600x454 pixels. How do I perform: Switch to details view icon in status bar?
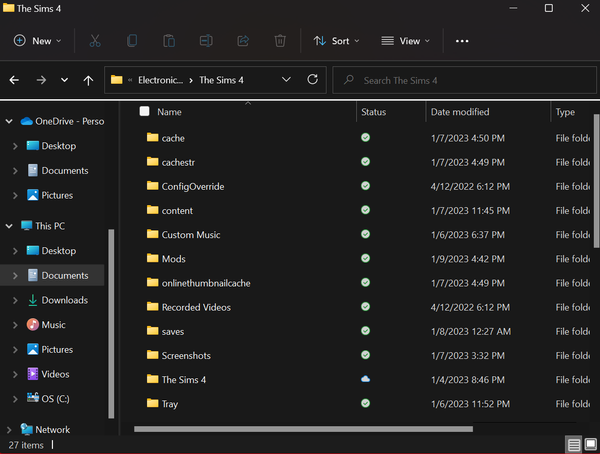[574, 445]
